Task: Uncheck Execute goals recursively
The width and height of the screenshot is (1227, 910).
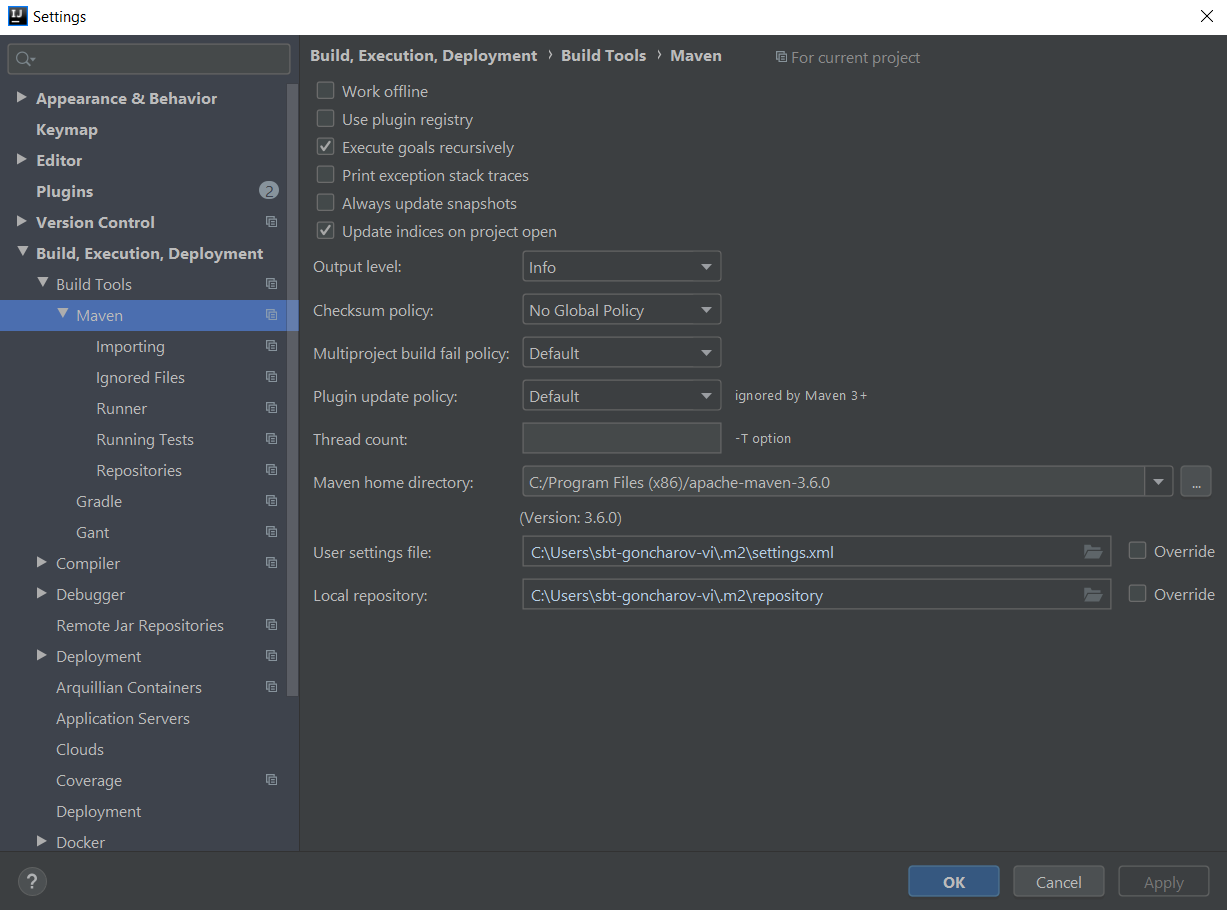Action: 325,147
